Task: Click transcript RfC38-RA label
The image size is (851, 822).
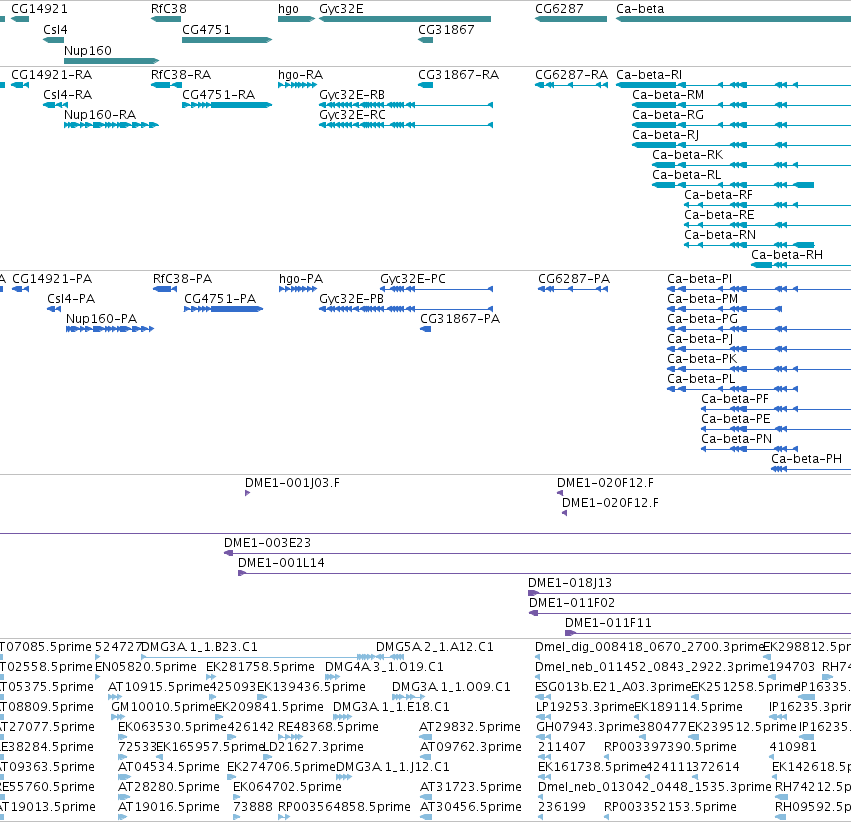Action: click(181, 75)
